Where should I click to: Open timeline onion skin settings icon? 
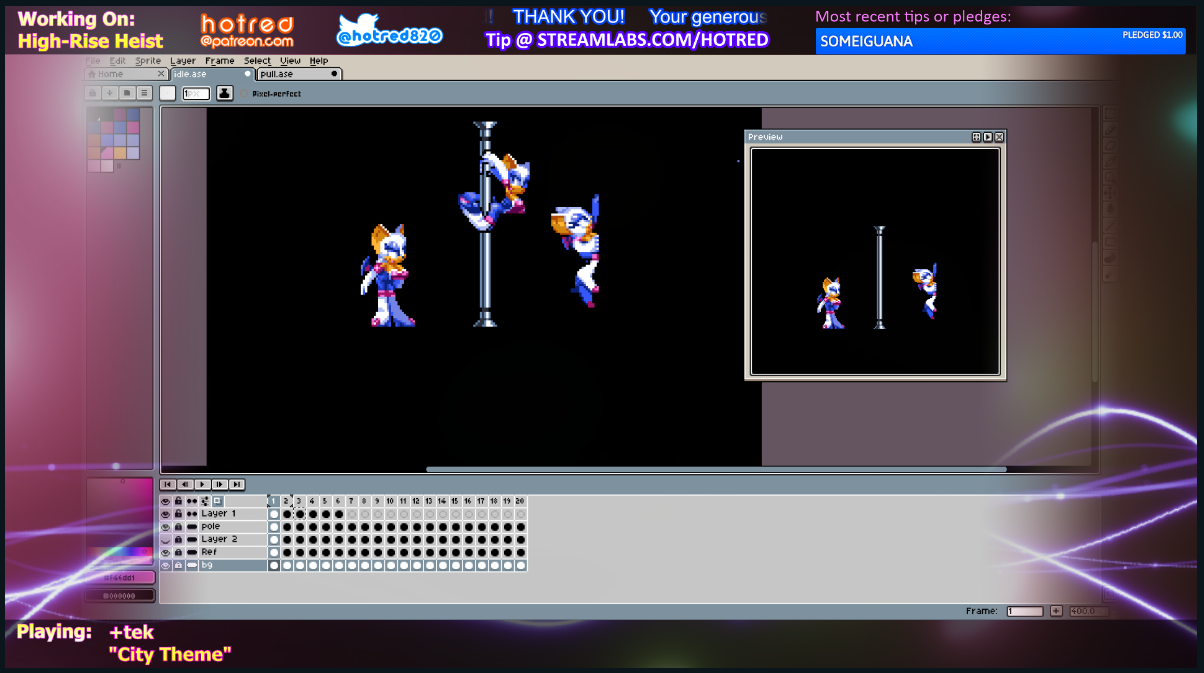click(205, 501)
